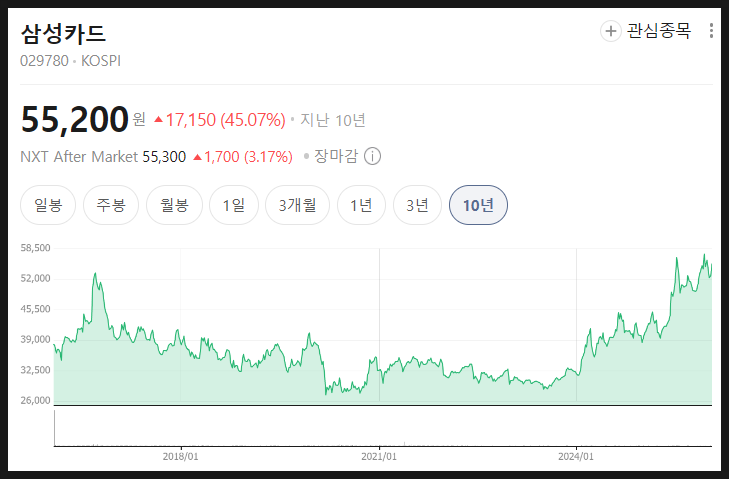Click the NXT After Market price 55,300
The width and height of the screenshot is (729, 479).
tap(164, 157)
